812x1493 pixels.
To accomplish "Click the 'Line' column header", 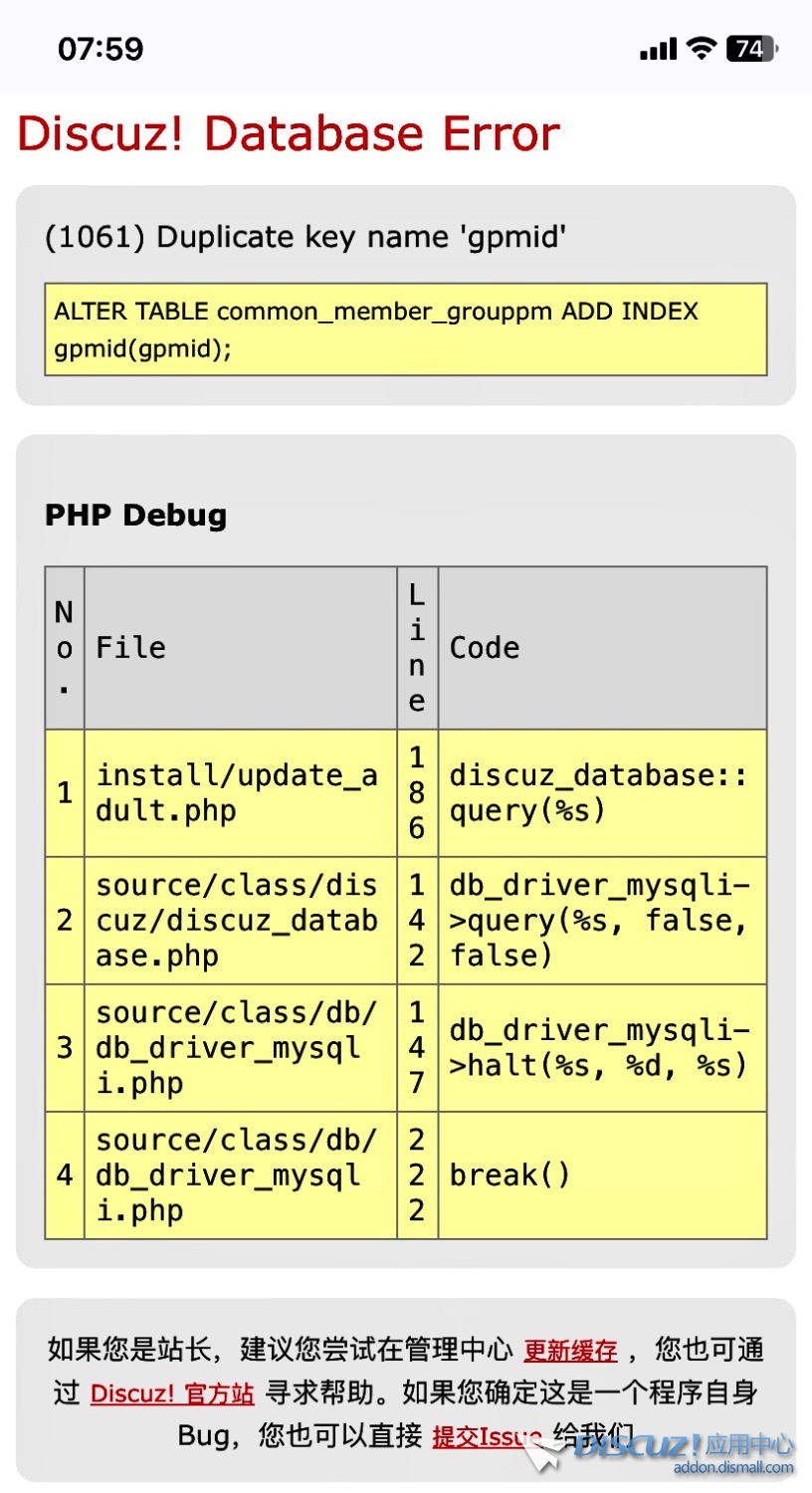I will point(418,648).
